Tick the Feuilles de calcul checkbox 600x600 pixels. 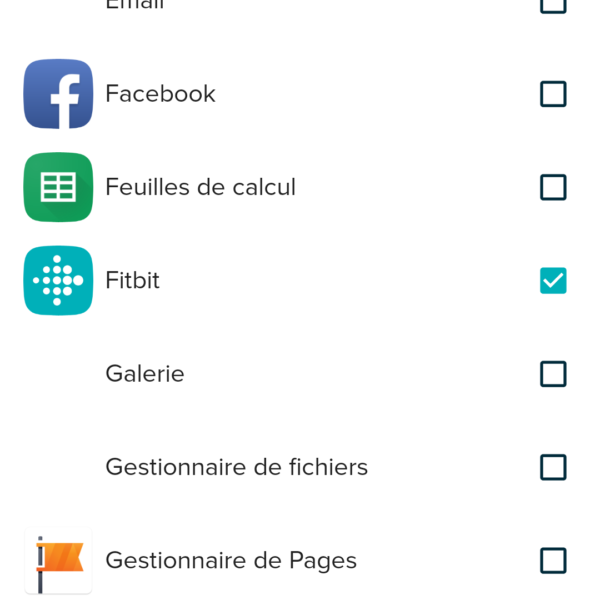point(553,187)
